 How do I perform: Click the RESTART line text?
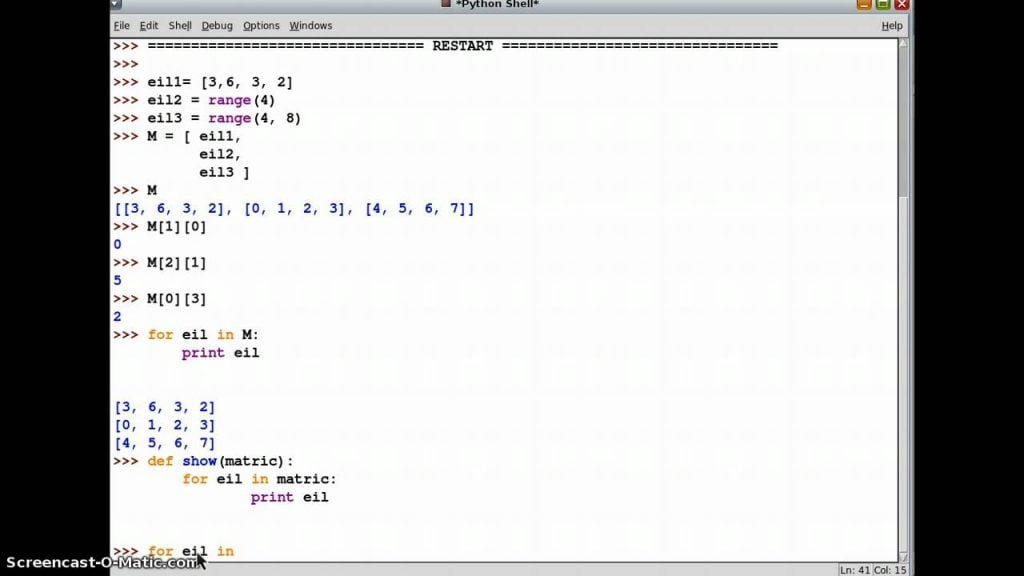point(462,46)
